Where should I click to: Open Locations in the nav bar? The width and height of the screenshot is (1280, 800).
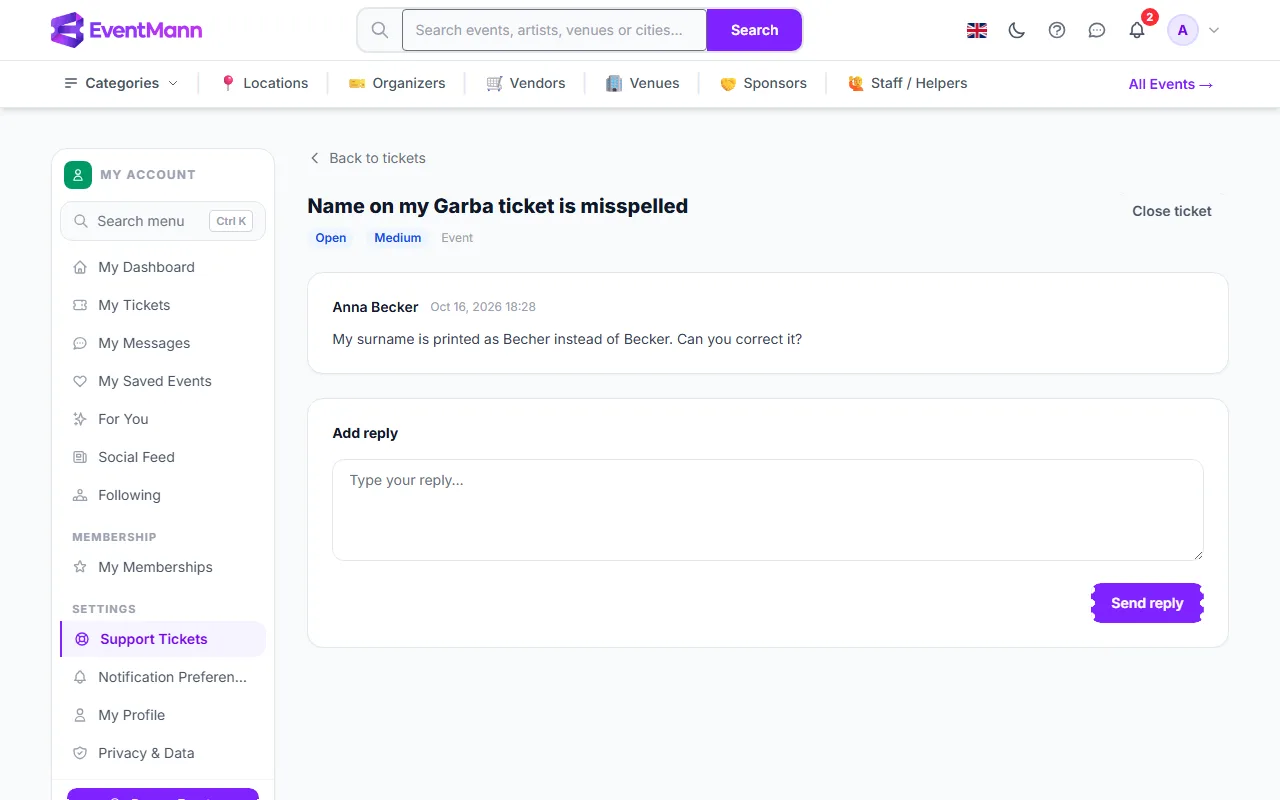[264, 83]
